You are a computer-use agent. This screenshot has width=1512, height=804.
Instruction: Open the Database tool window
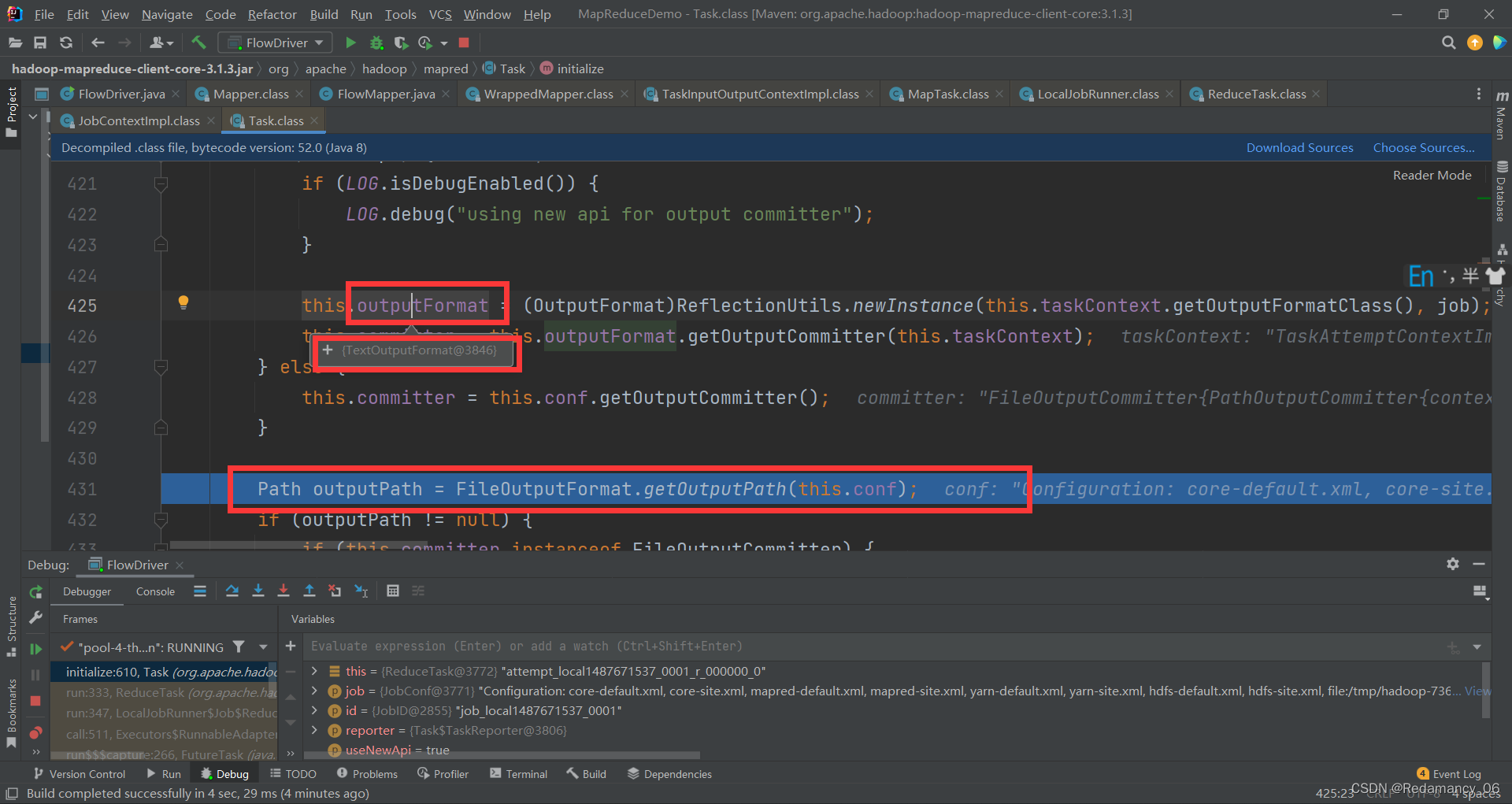(x=1502, y=192)
